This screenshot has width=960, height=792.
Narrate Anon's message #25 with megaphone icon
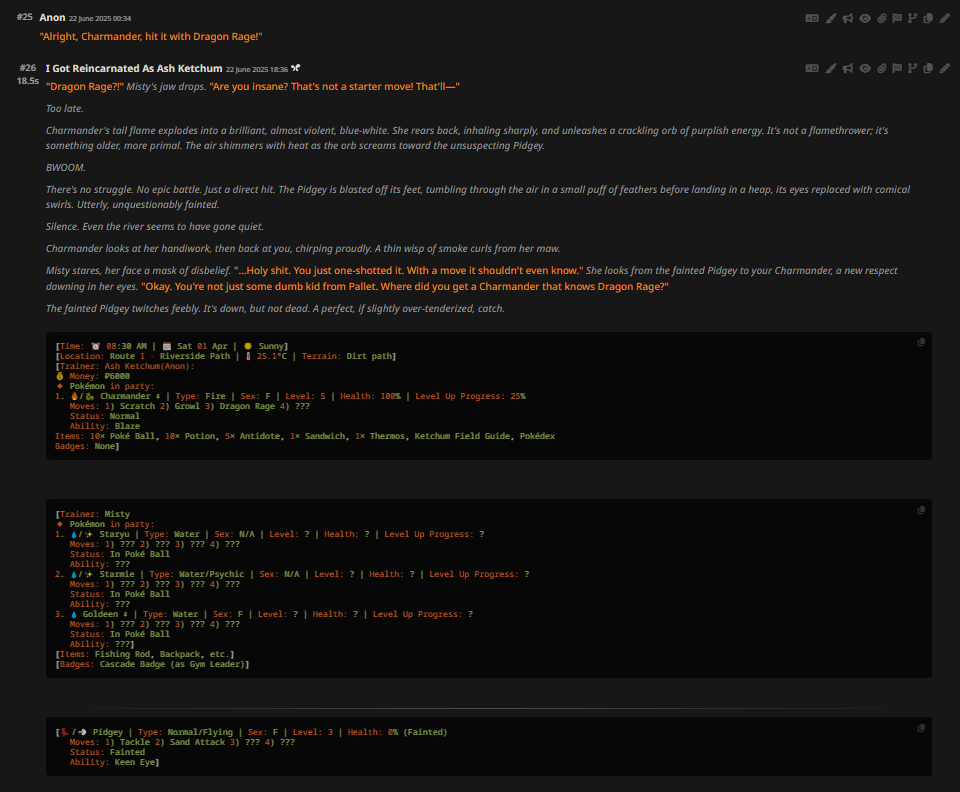847,18
